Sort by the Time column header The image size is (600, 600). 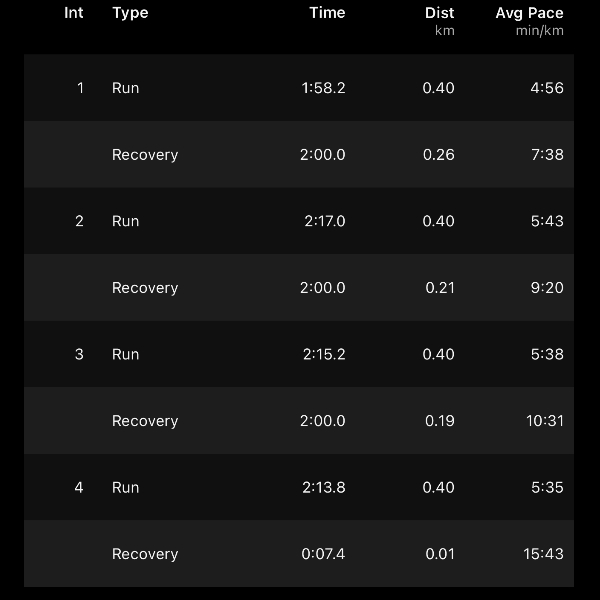(x=327, y=13)
